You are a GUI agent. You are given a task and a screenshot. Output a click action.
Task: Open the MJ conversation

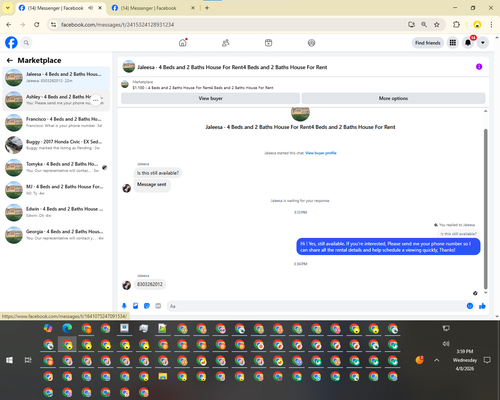point(56,190)
